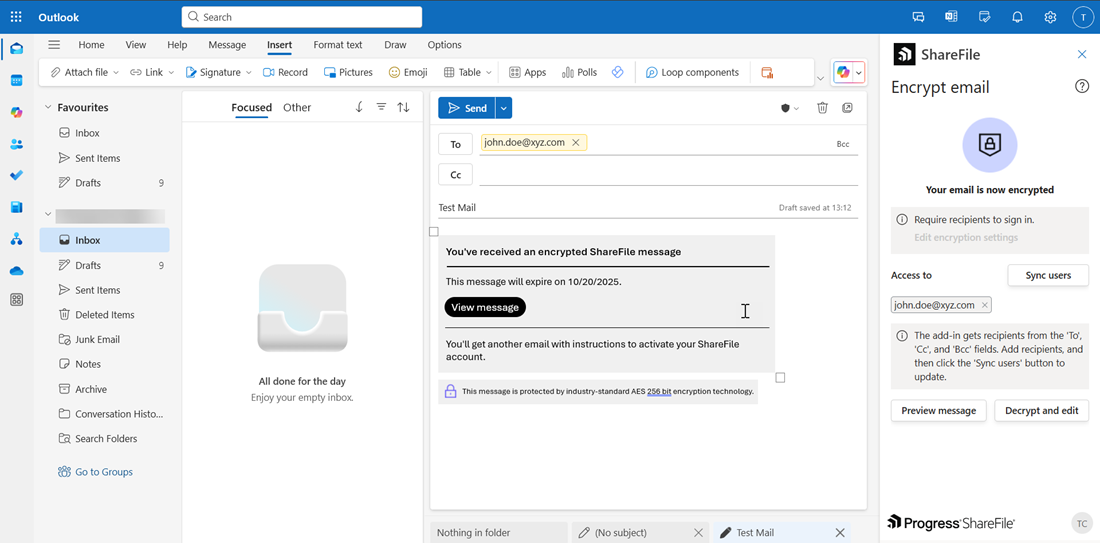Open the notifications bell
The image size is (1100, 543).
1017,17
